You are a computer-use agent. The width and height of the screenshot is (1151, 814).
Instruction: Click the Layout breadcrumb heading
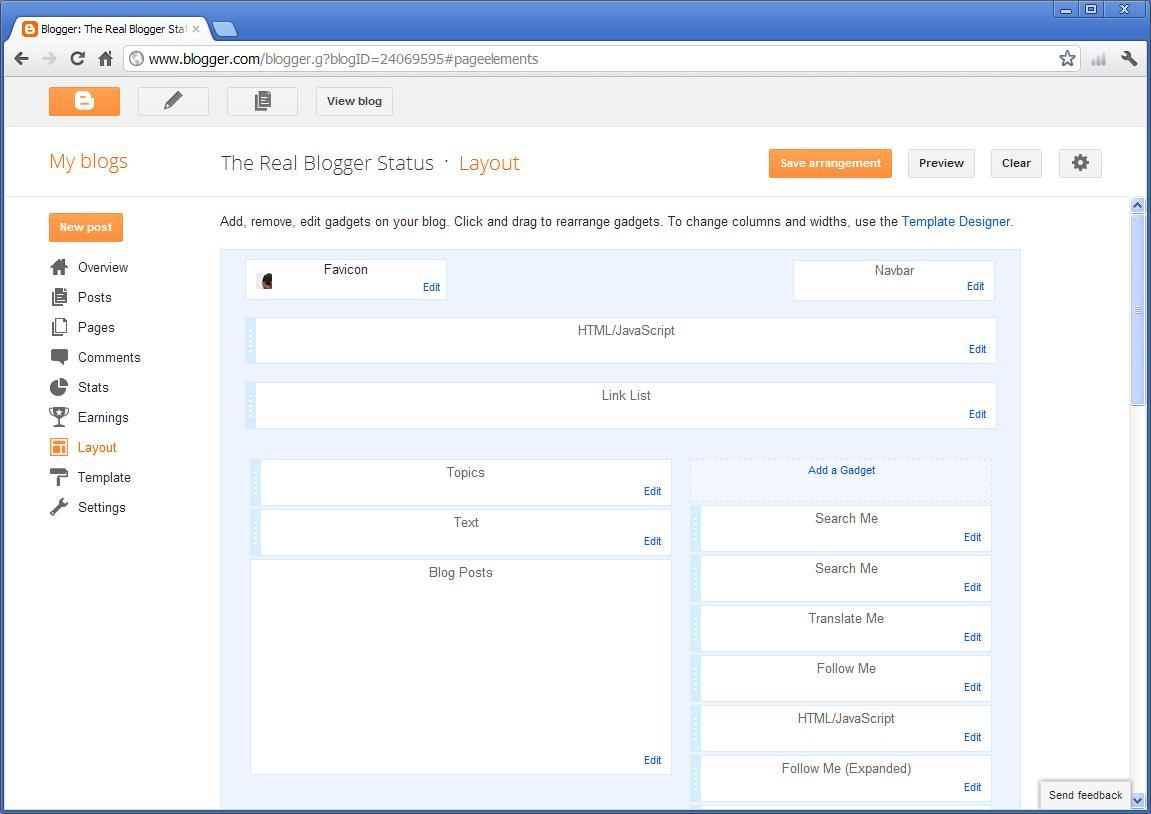[489, 163]
